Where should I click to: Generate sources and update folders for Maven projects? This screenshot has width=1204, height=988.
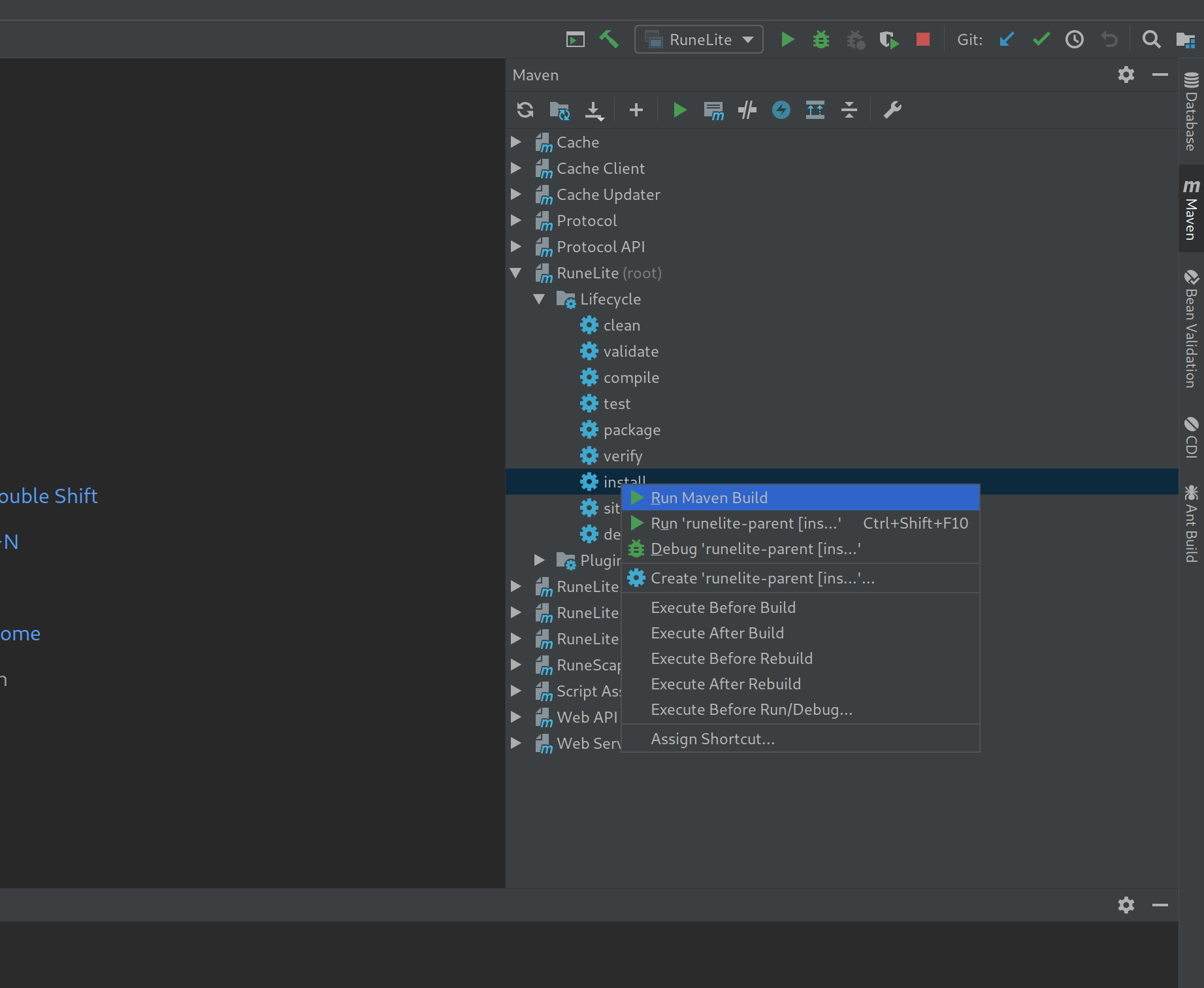(x=560, y=110)
